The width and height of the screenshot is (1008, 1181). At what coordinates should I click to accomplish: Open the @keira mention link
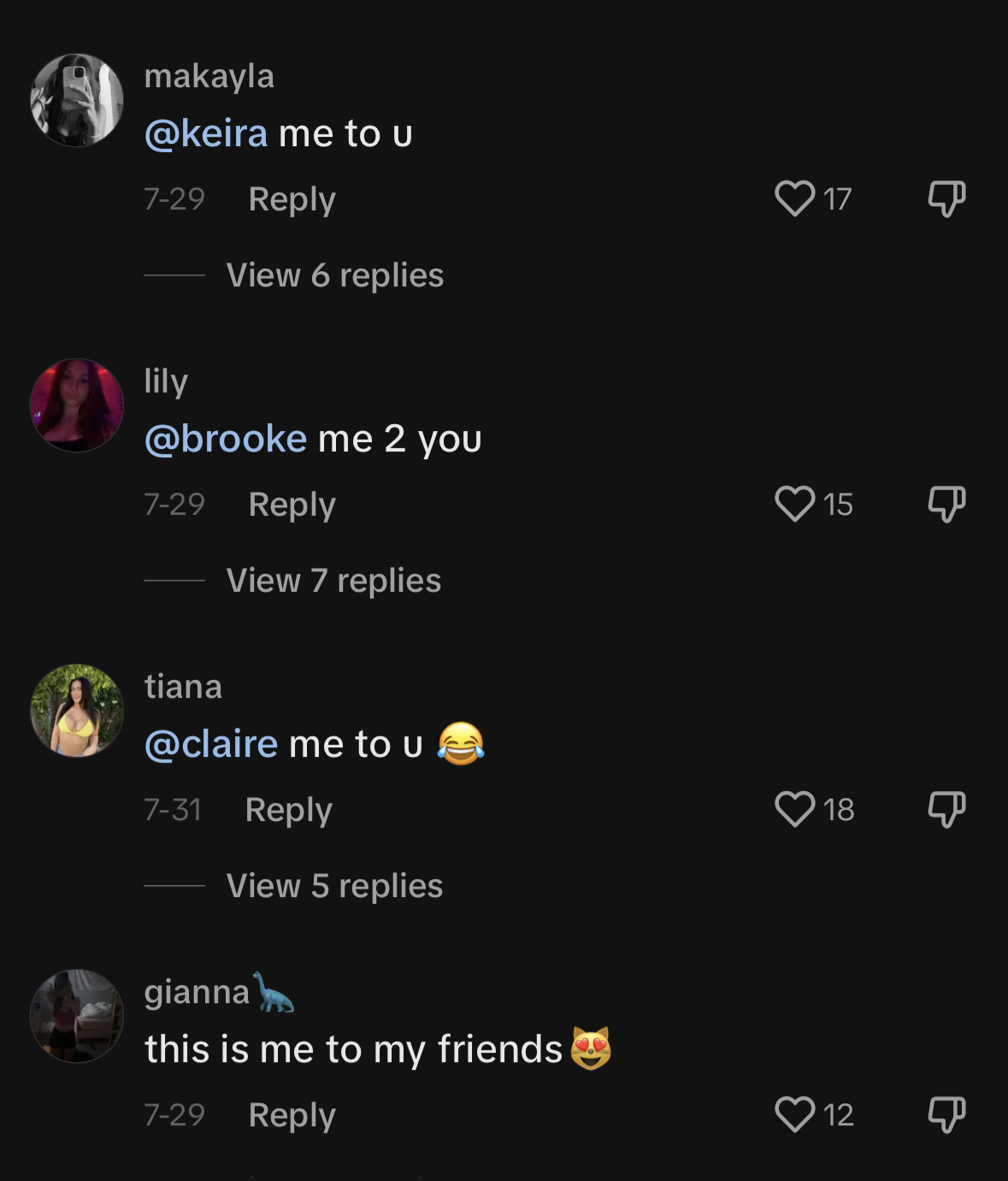206,134
